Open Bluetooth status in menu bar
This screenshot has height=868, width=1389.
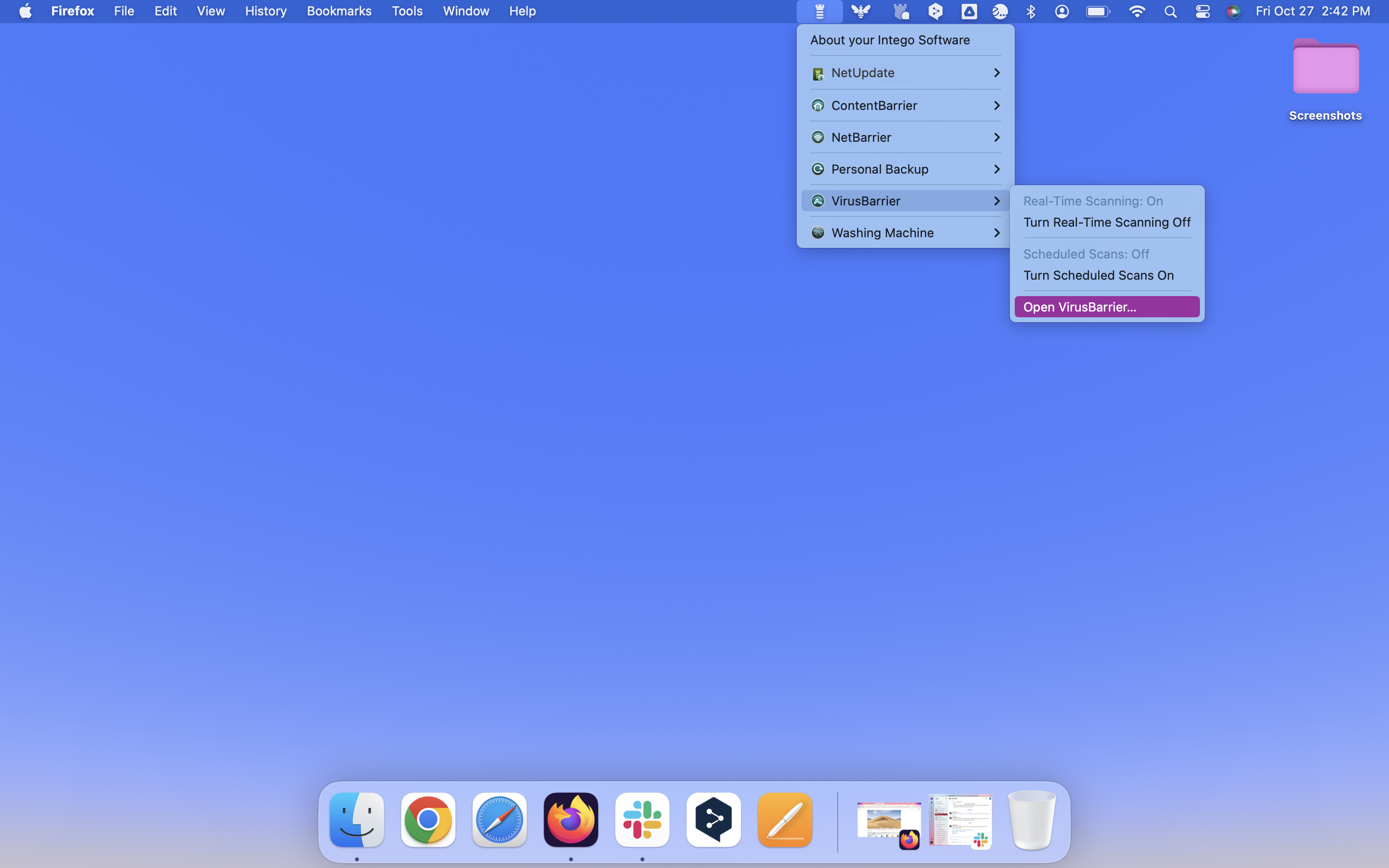(1031, 12)
